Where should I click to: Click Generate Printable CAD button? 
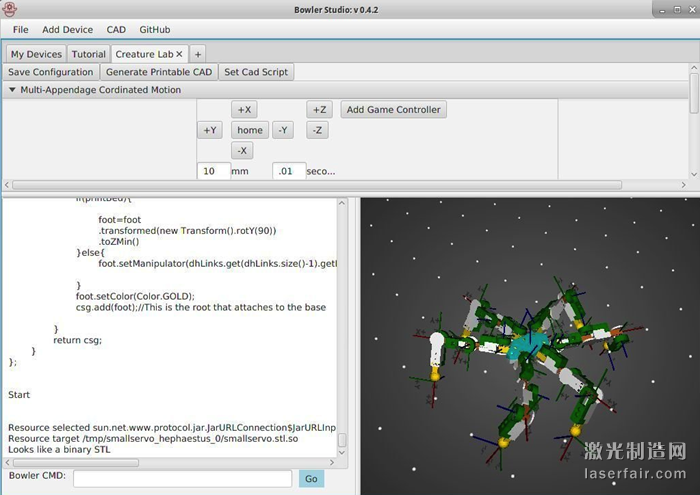click(159, 72)
